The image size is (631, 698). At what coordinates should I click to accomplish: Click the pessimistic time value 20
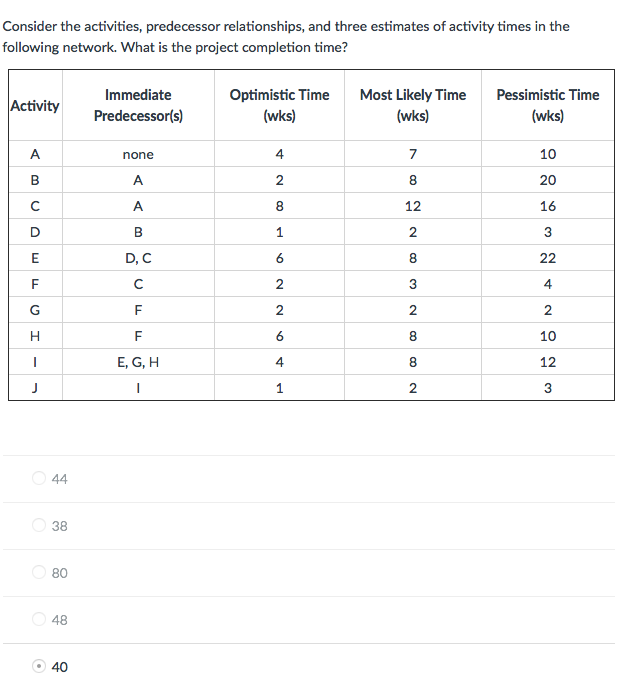[x=547, y=181]
